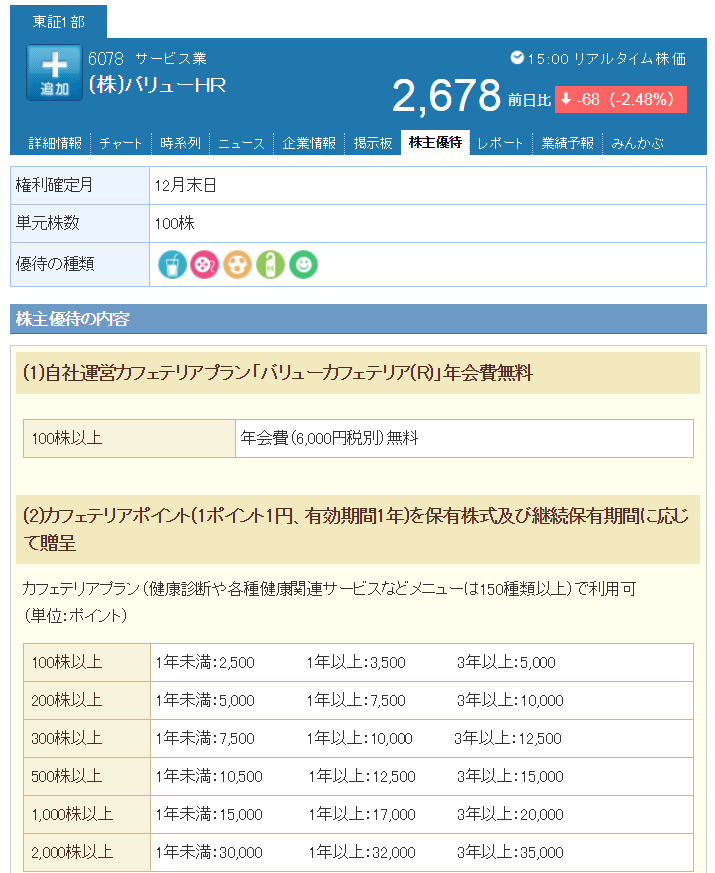The image size is (715, 873).
Task: Open the 時系列 tab
Action: (x=180, y=143)
